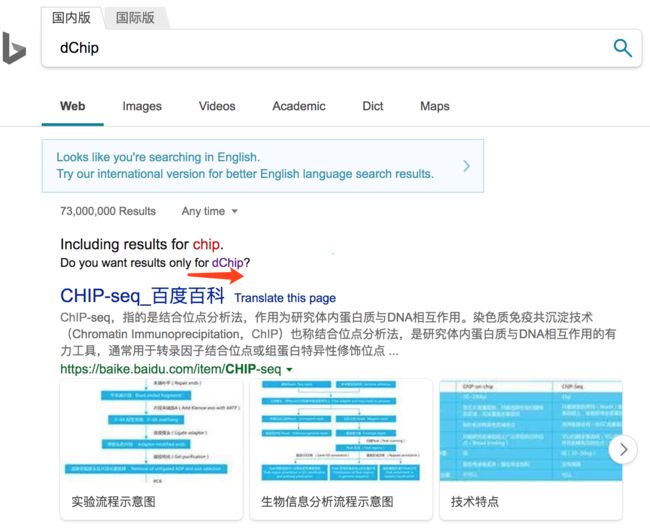Screen dimensions: 650x531
Task: Click the right chevron in the English notice banner
Action: [x=466, y=166]
